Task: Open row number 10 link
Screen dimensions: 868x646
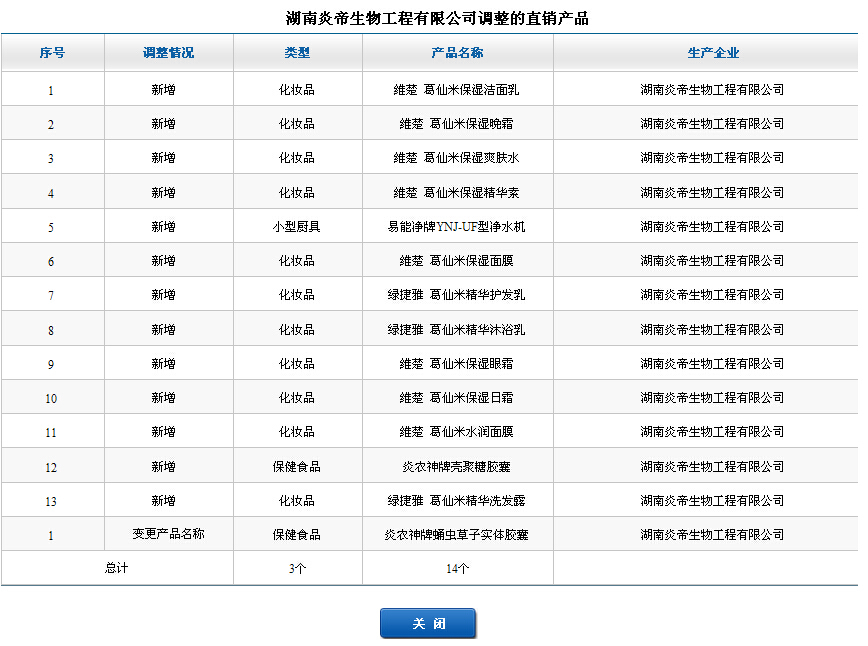Action: click(51, 398)
